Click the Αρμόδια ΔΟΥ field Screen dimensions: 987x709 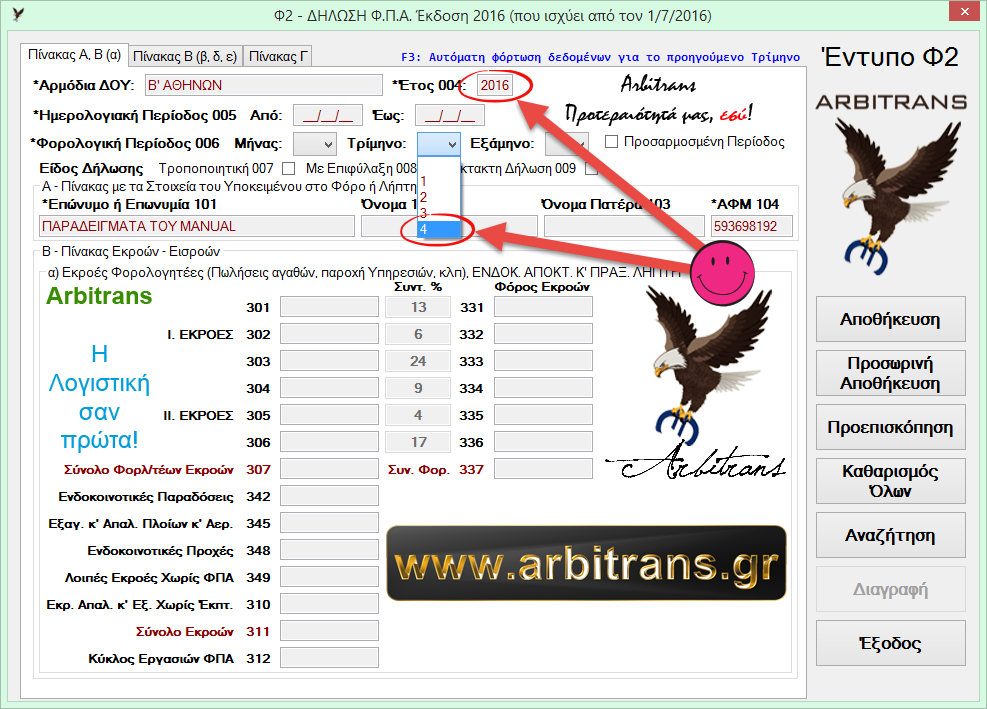click(x=263, y=85)
